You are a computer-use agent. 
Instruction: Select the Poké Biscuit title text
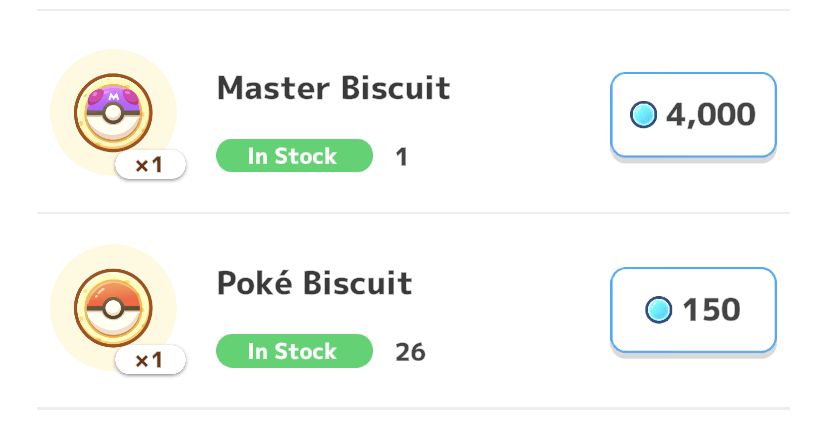314,283
